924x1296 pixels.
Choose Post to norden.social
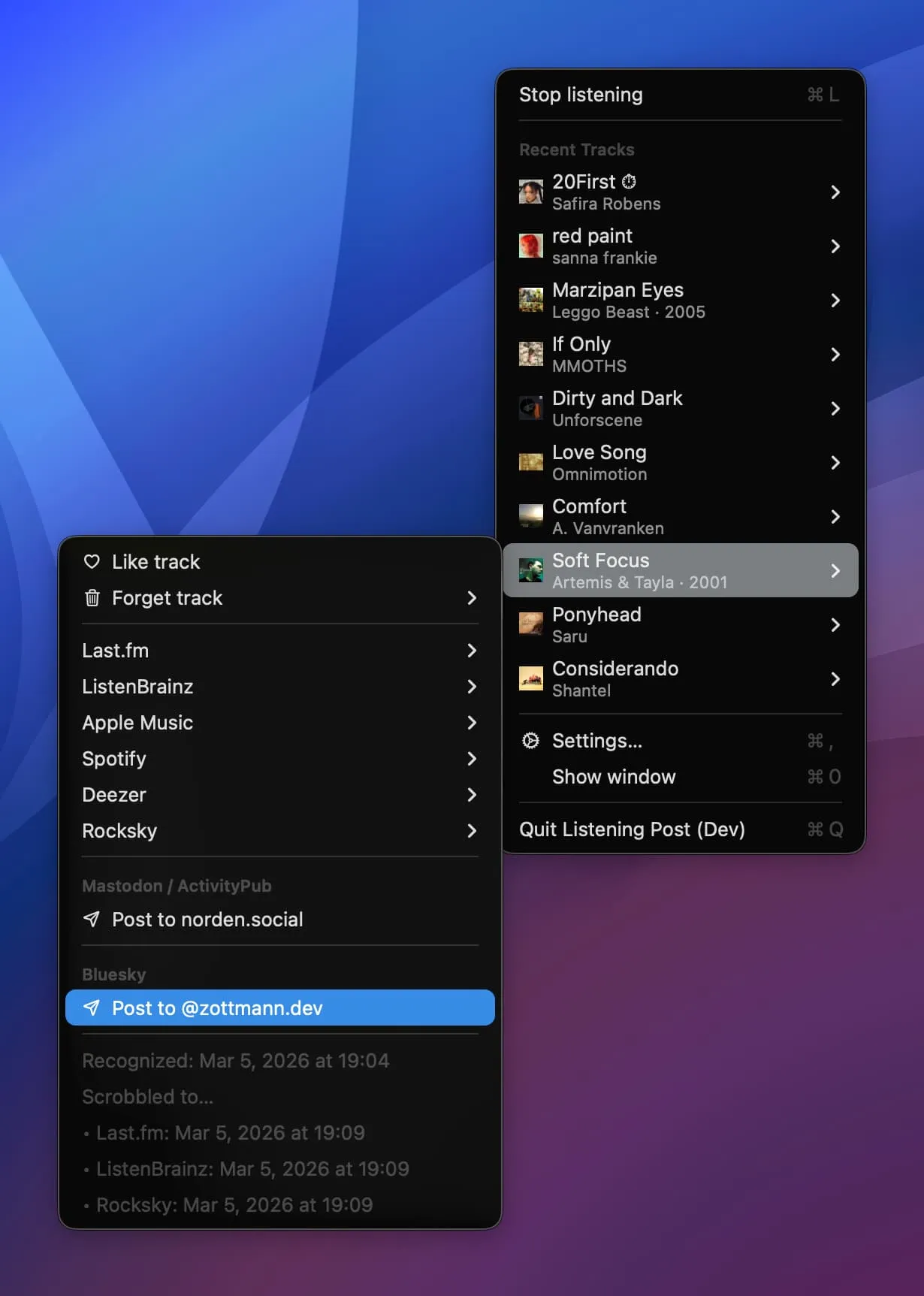[x=280, y=920]
